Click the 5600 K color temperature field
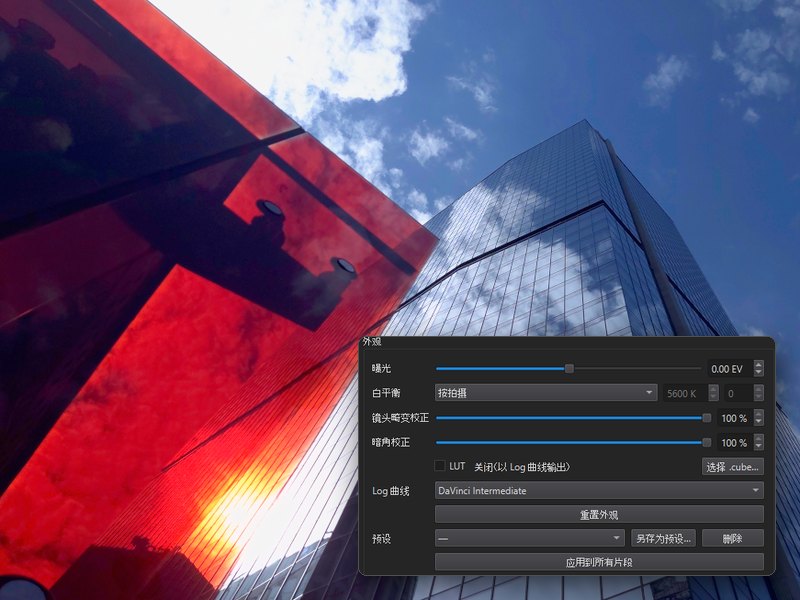800x600 pixels. pyautogui.click(x=685, y=393)
